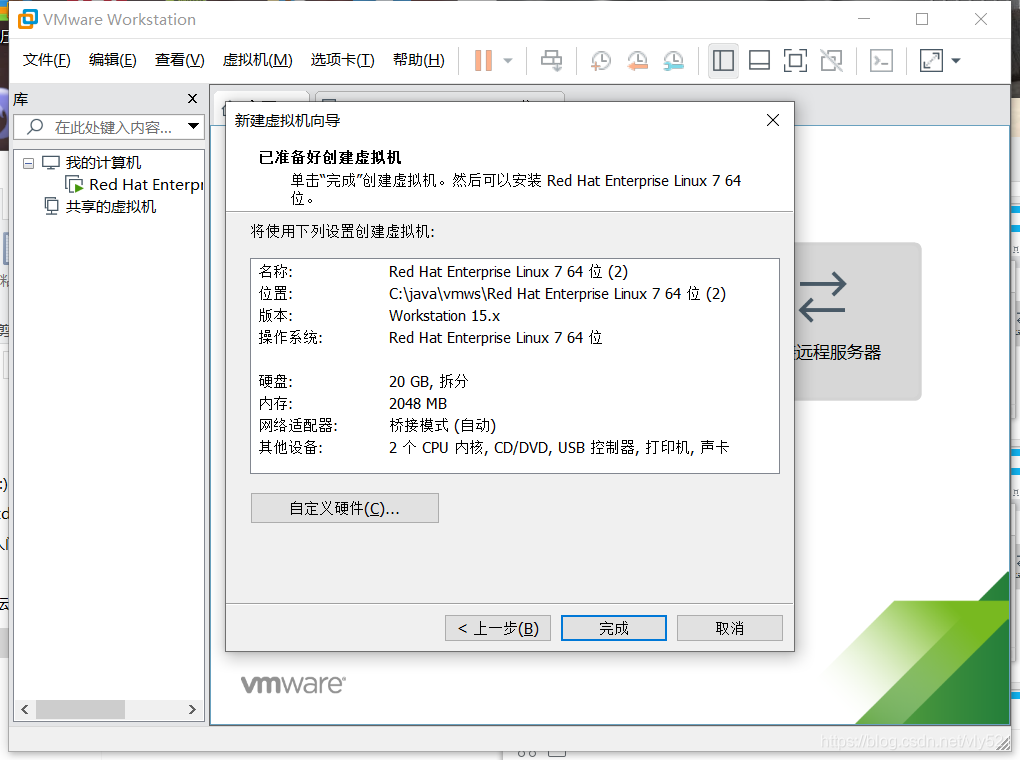Click the library scrollbar left arrow
The image size is (1020, 760).
pyautogui.click(x=25, y=709)
